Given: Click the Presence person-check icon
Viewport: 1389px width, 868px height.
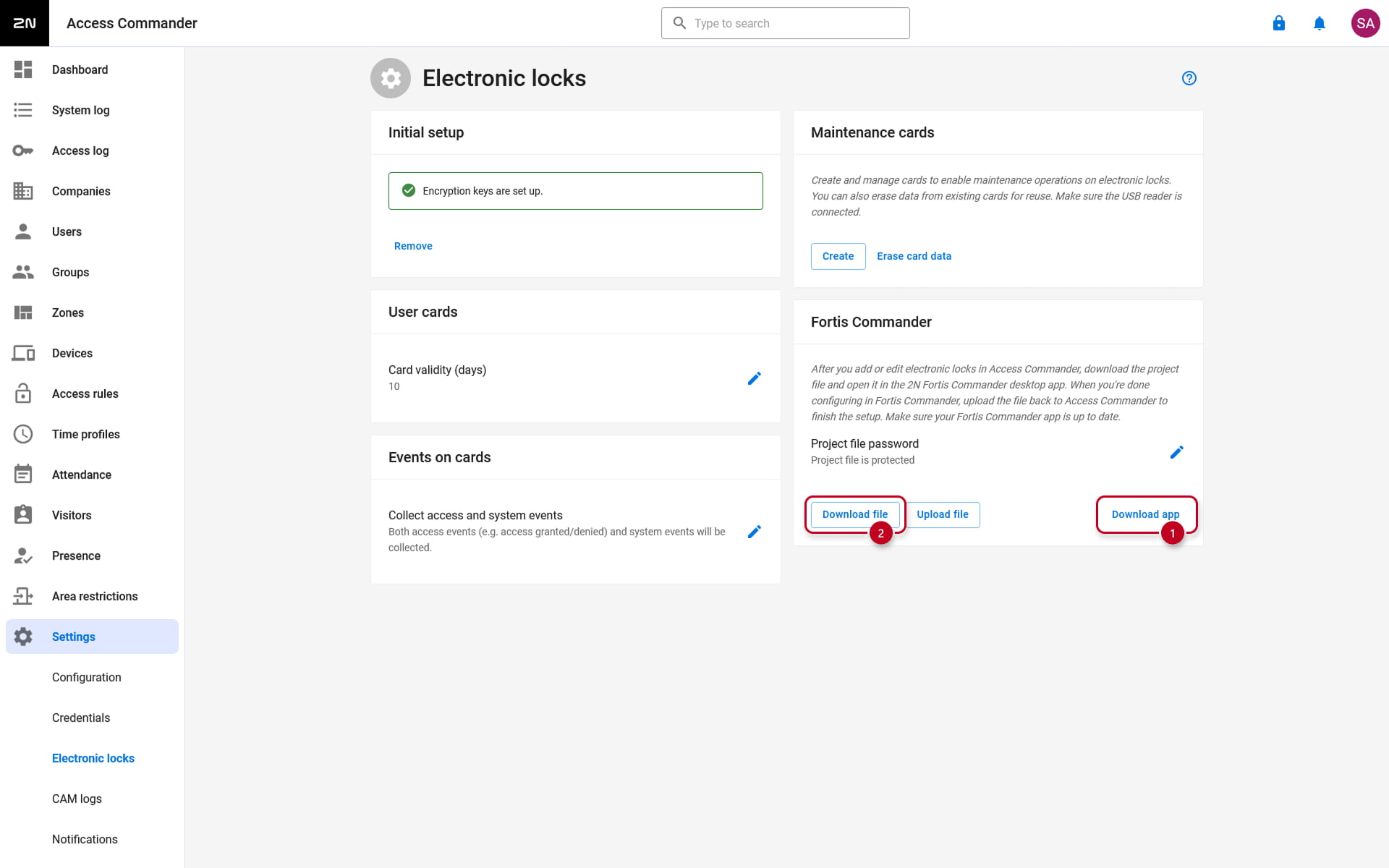Looking at the screenshot, I should click(23, 556).
